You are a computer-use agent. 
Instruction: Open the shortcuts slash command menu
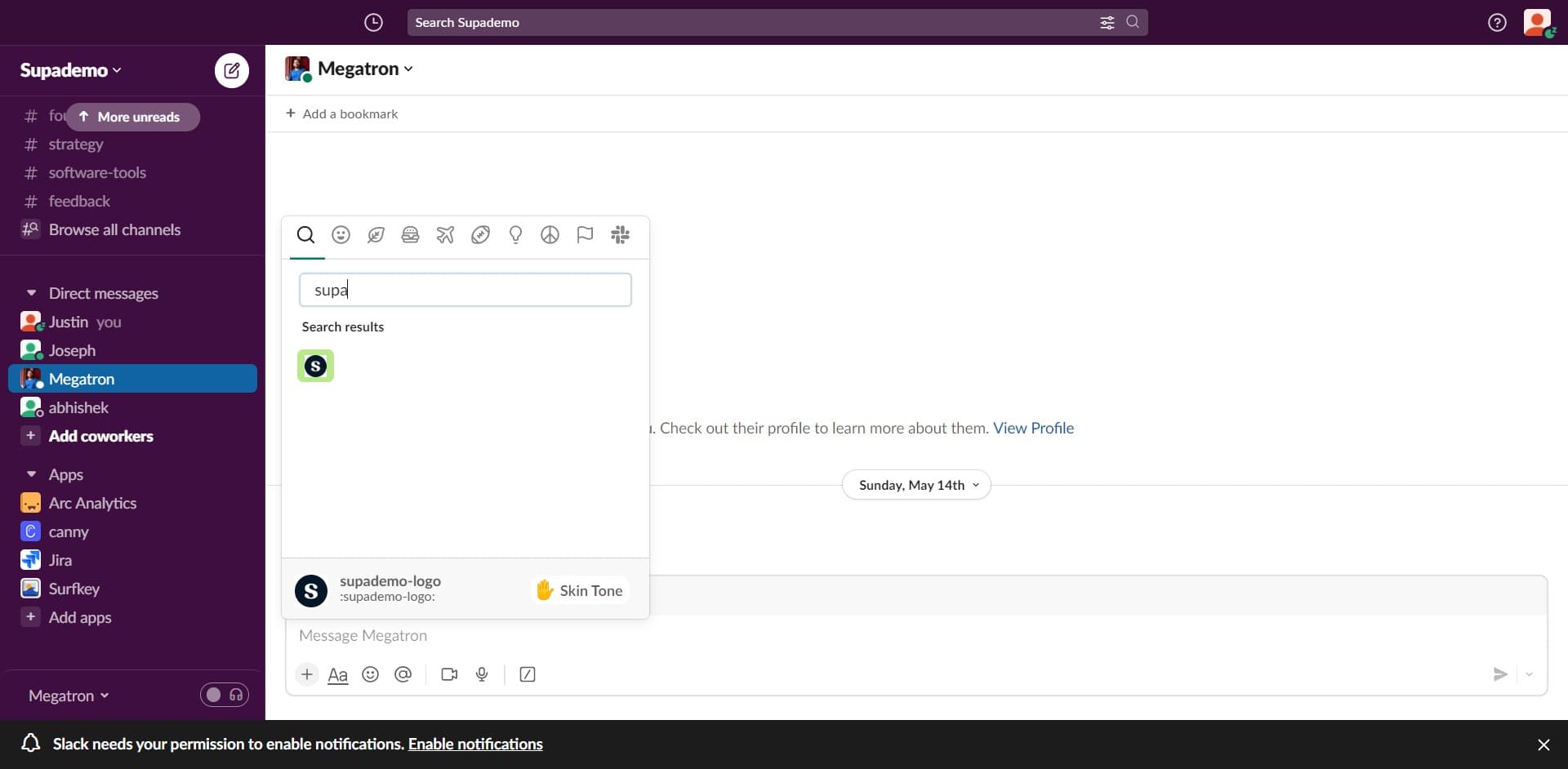(527, 674)
